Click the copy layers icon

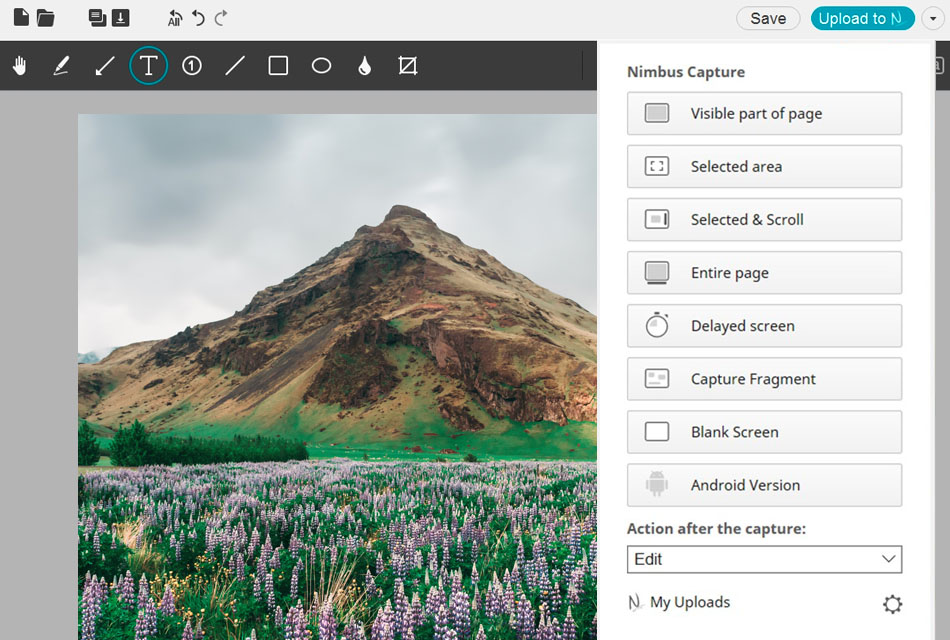coord(97,18)
